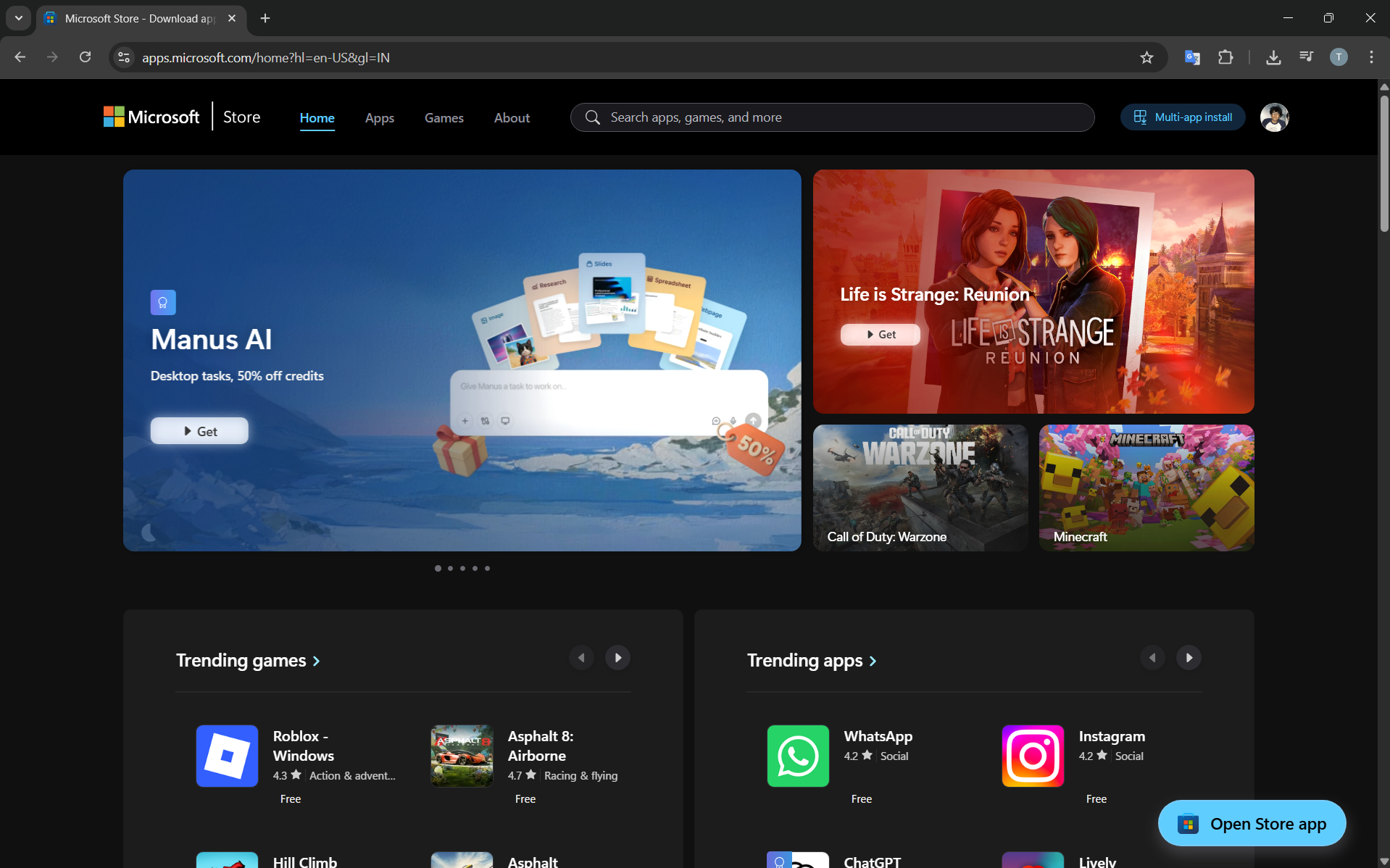Viewport: 1390px width, 868px height.
Task: Open a new browser tab
Action: 265,18
